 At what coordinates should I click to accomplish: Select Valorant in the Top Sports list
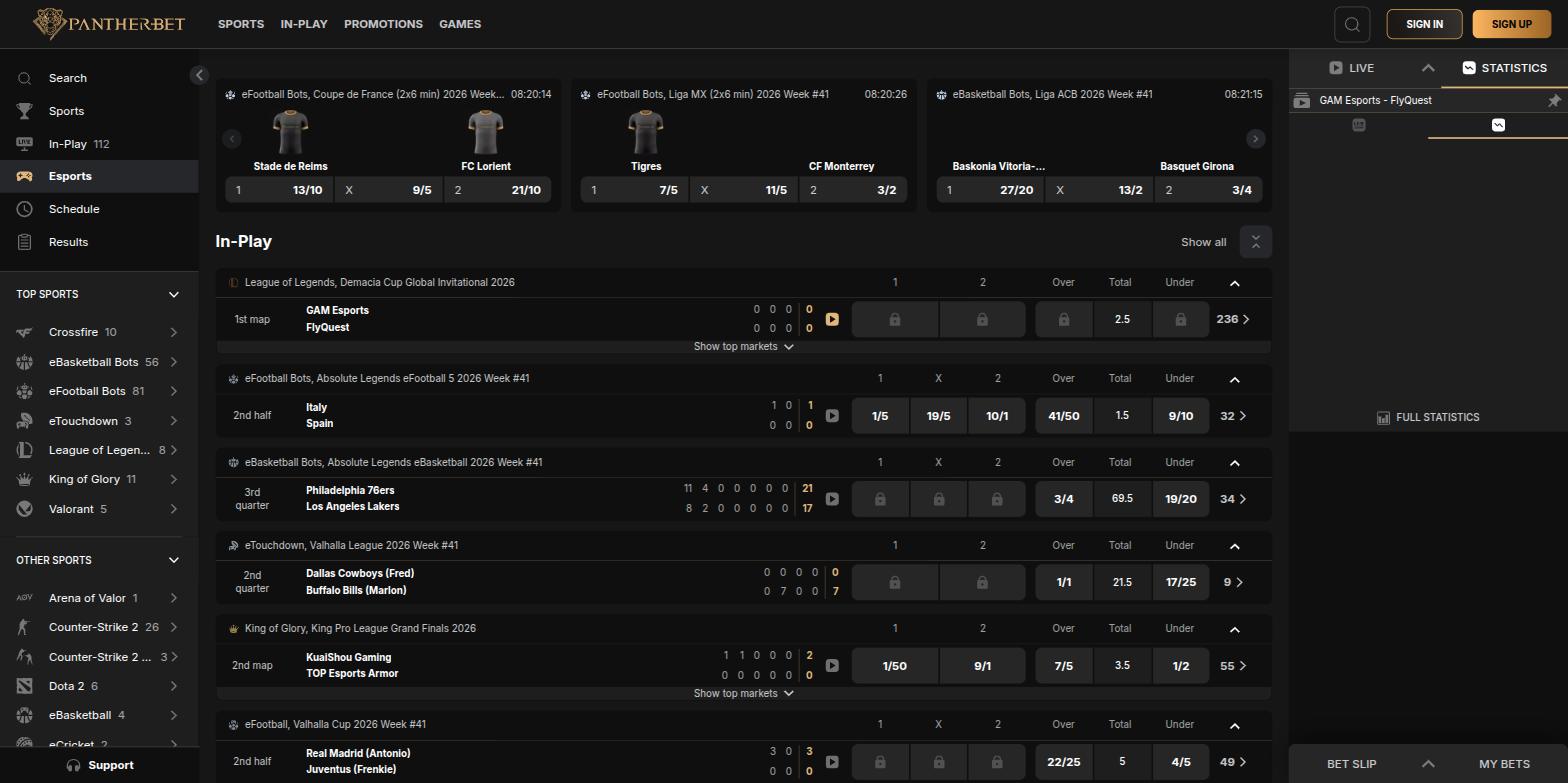click(99, 509)
